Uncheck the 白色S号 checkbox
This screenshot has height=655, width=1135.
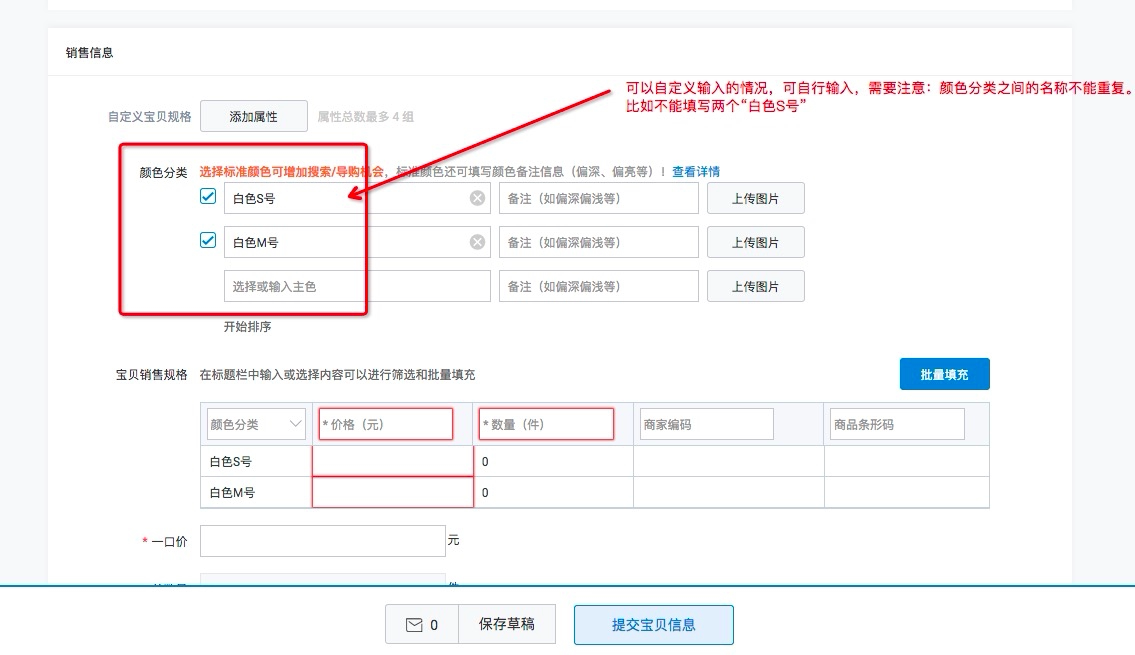(208, 197)
